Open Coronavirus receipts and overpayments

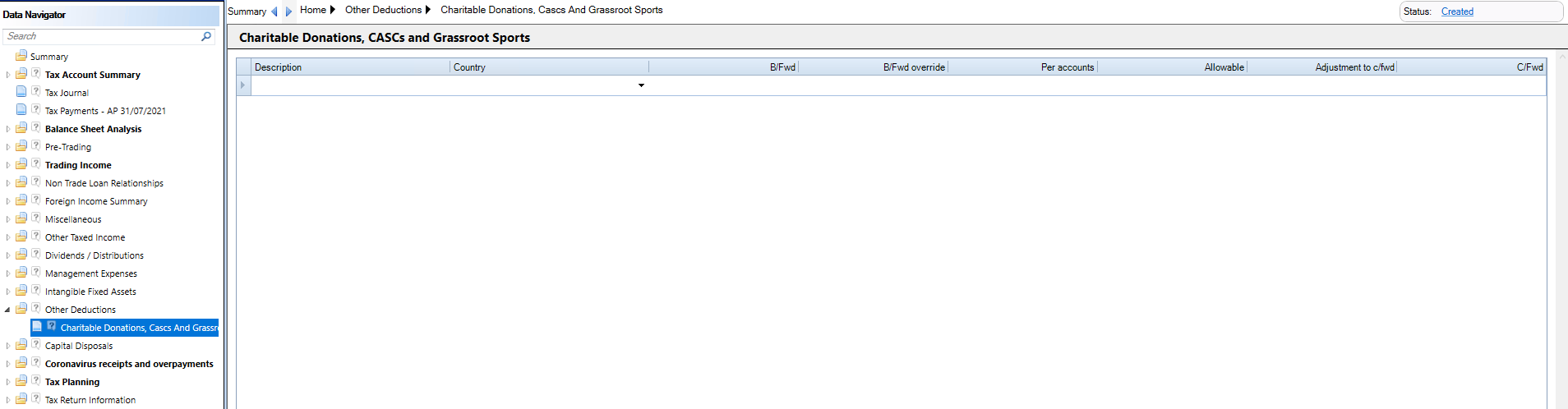click(129, 364)
